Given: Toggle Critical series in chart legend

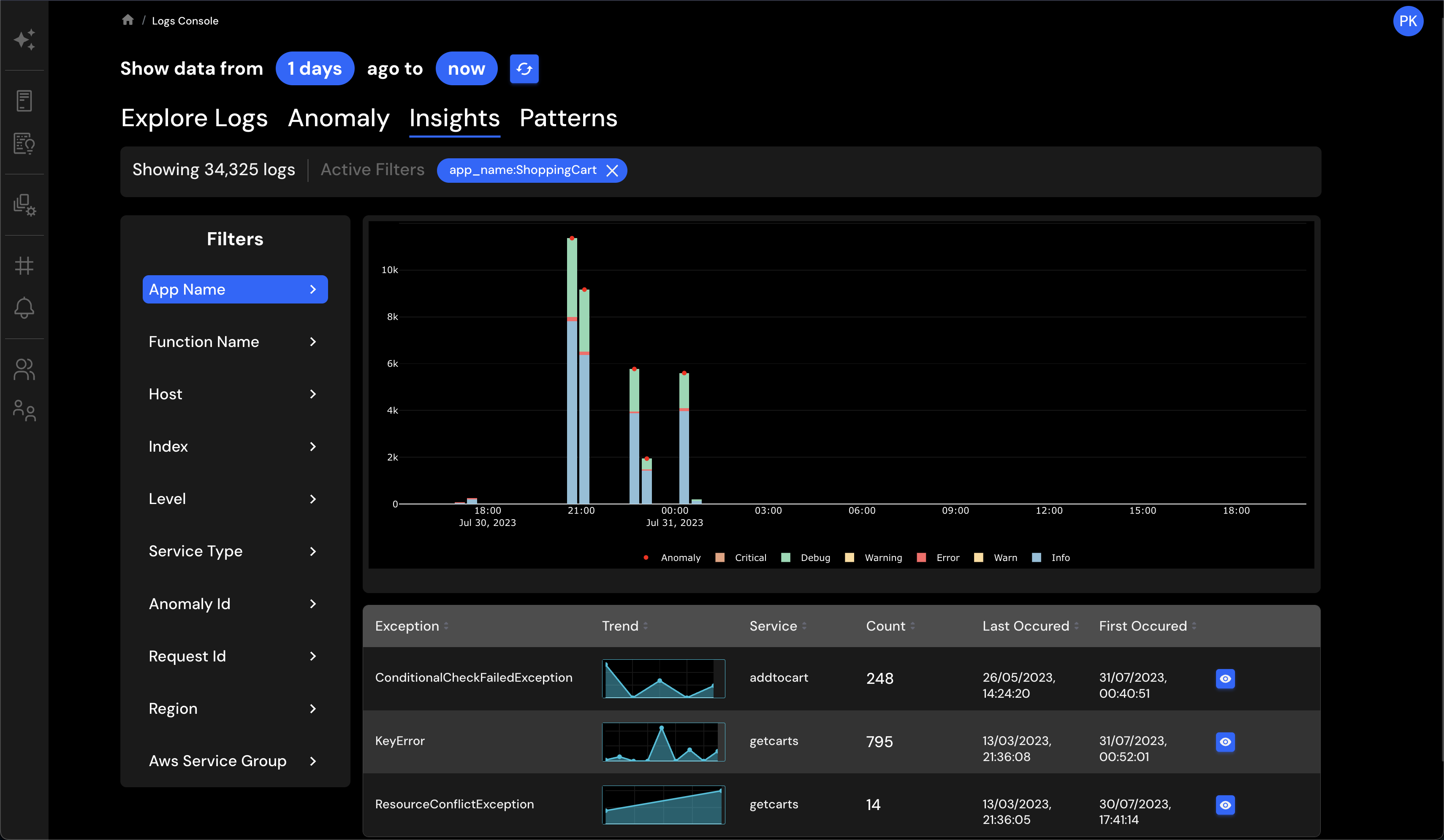Looking at the screenshot, I should (x=741, y=558).
